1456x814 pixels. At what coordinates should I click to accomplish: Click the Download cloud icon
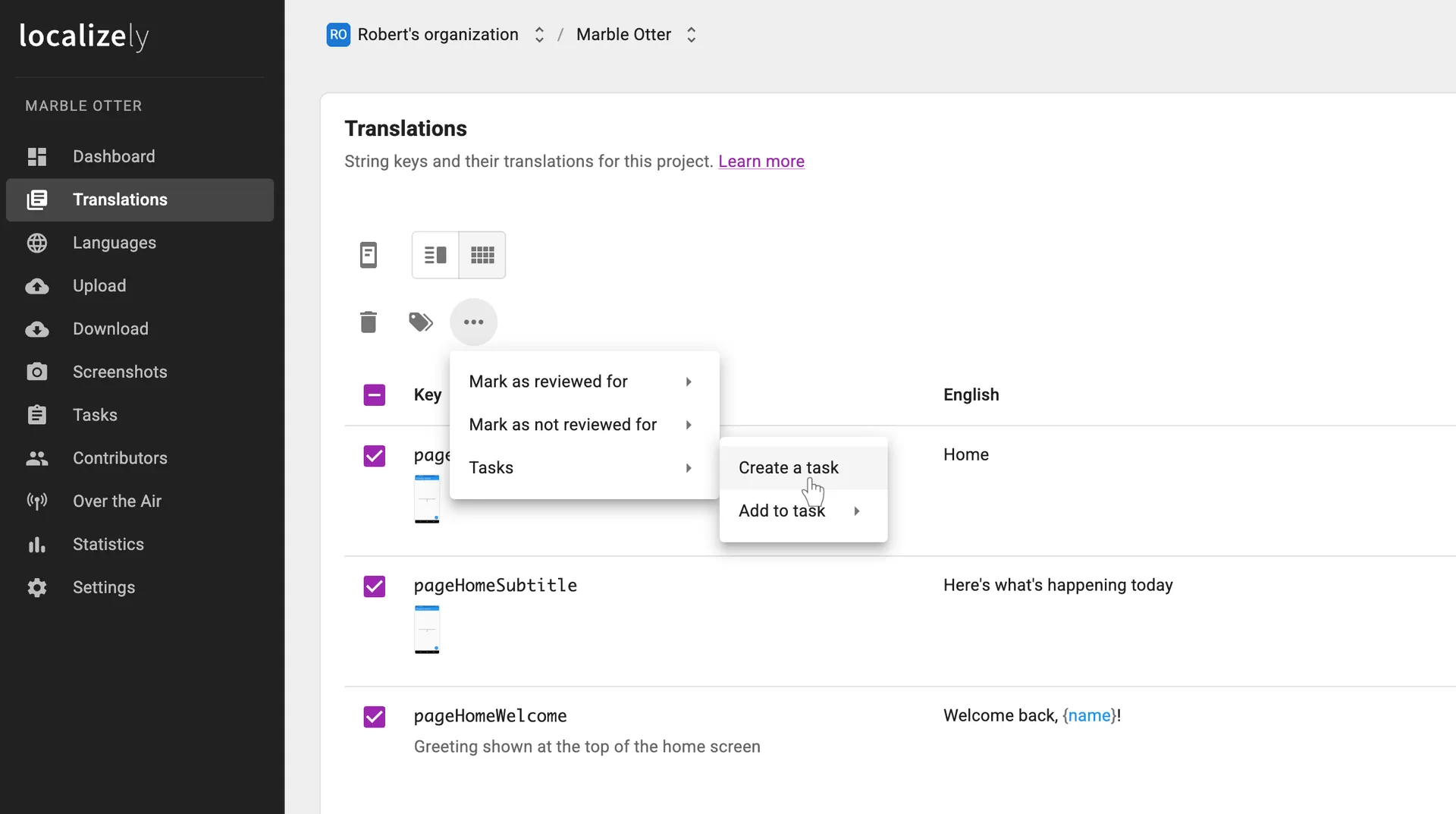(37, 329)
